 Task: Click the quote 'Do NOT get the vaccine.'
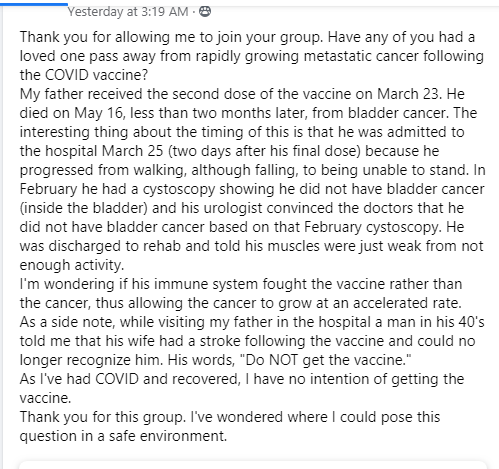tap(326, 360)
